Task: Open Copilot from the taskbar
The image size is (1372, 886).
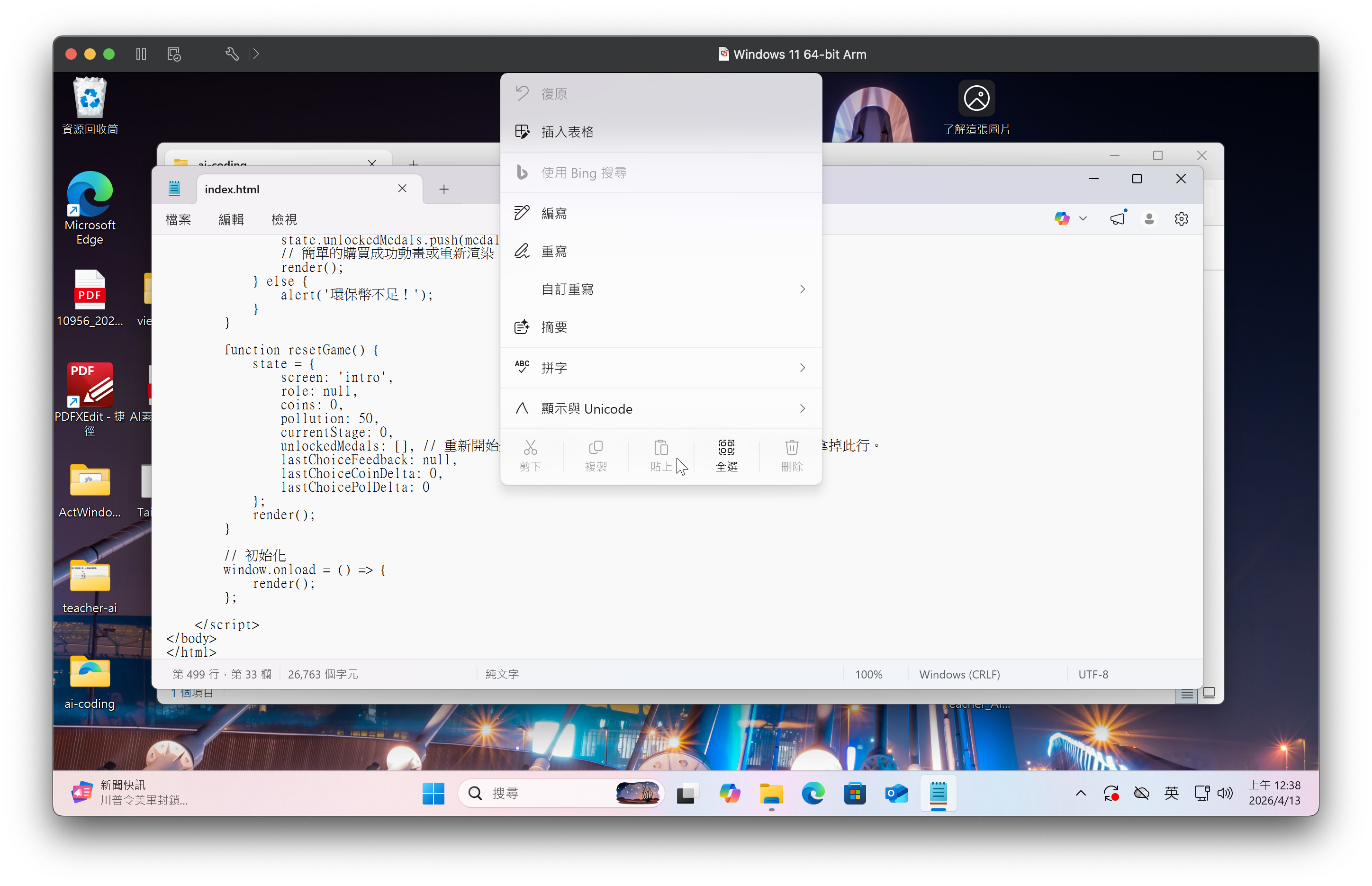Action: tap(730, 793)
